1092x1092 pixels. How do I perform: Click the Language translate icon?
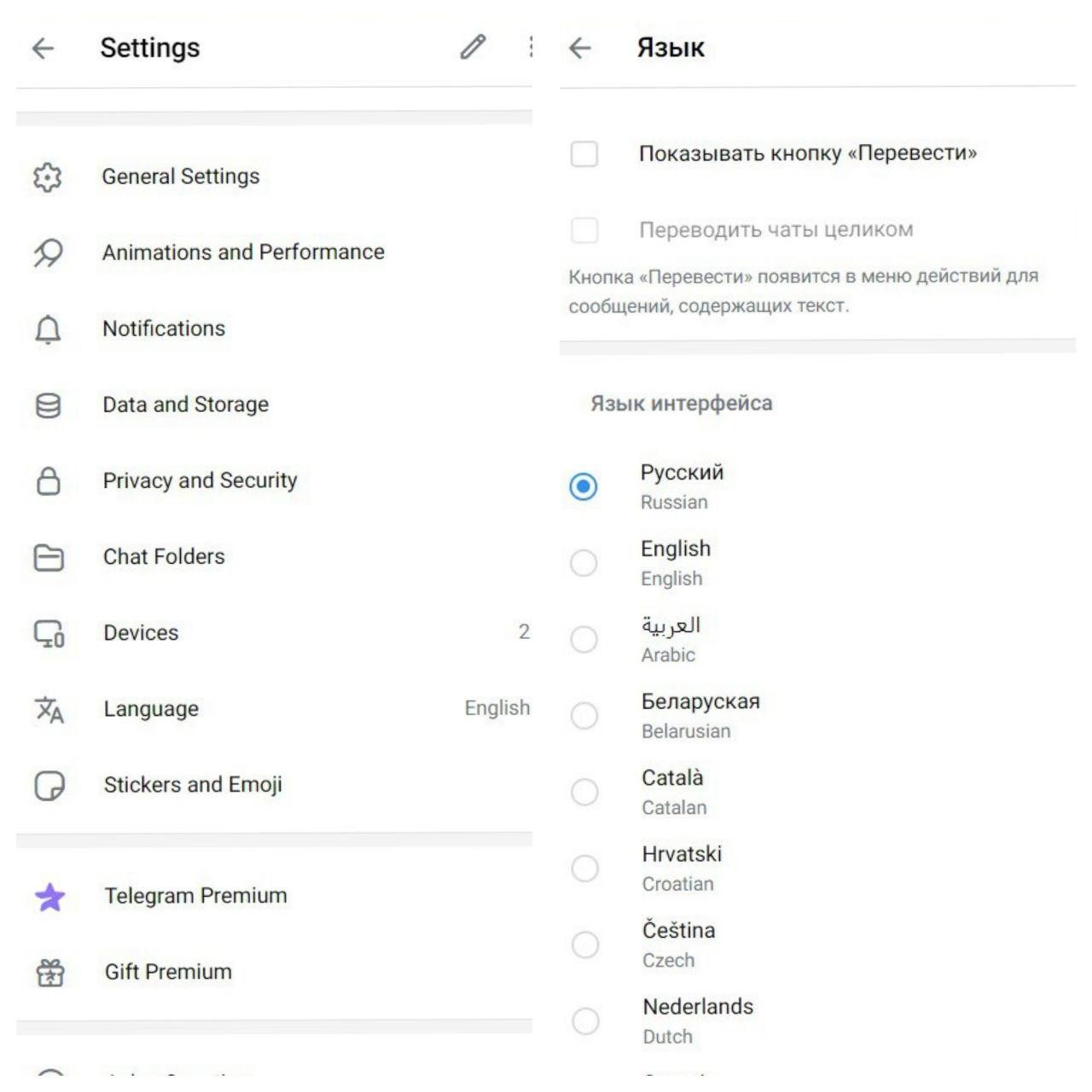coord(49,709)
